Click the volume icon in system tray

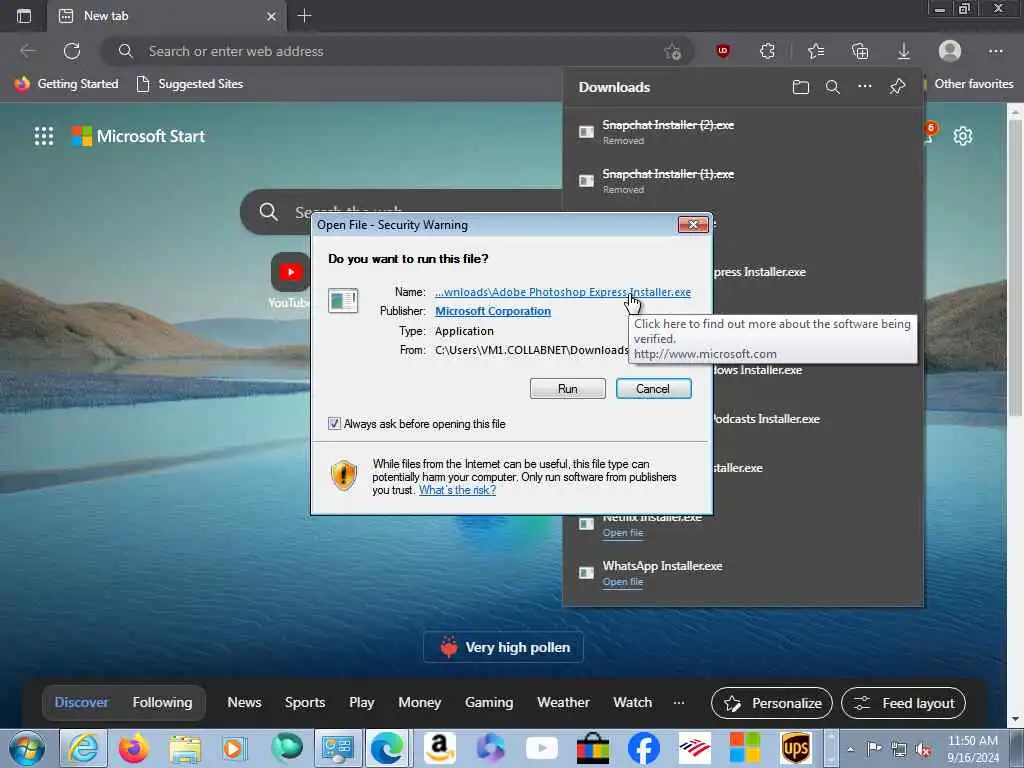(x=923, y=749)
